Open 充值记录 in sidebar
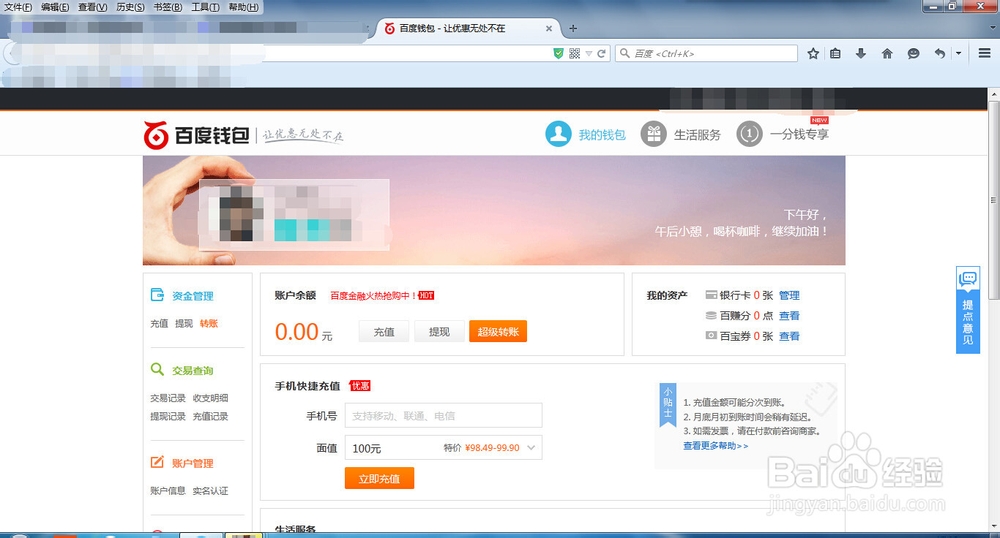This screenshot has width=1000, height=538. 210,416
